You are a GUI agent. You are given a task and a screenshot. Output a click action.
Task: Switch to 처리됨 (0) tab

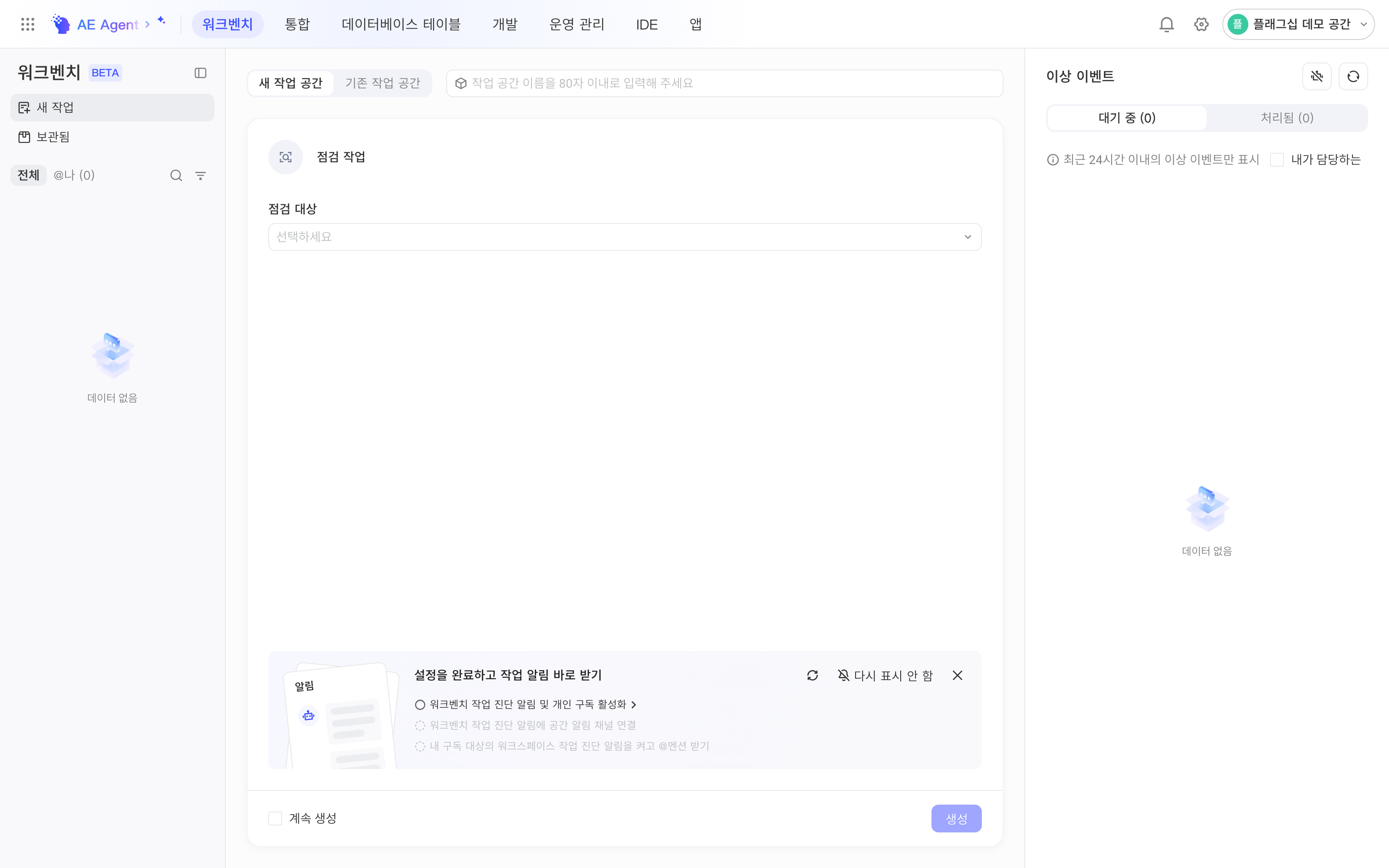coord(1287,118)
